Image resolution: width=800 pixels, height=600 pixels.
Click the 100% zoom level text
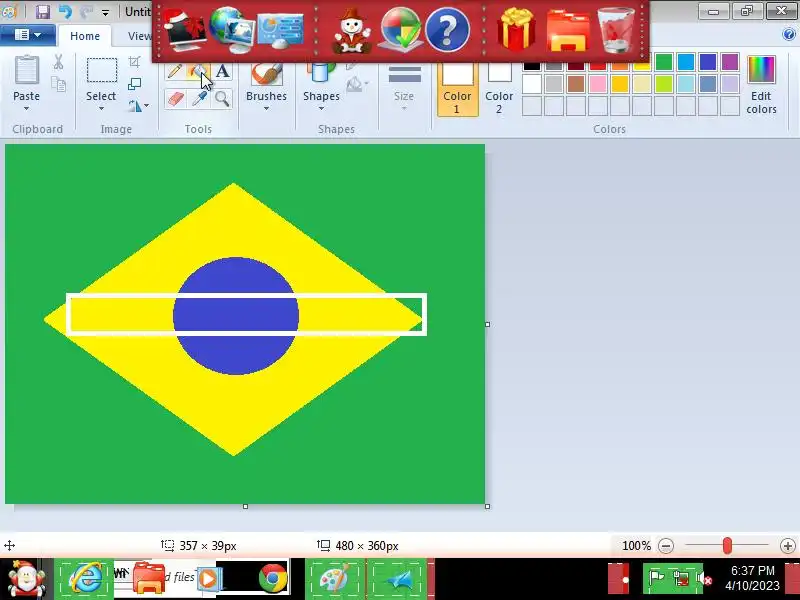636,546
